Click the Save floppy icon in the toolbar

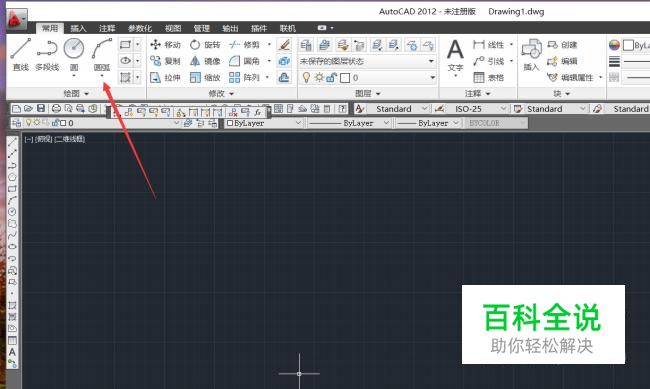(x=41, y=109)
